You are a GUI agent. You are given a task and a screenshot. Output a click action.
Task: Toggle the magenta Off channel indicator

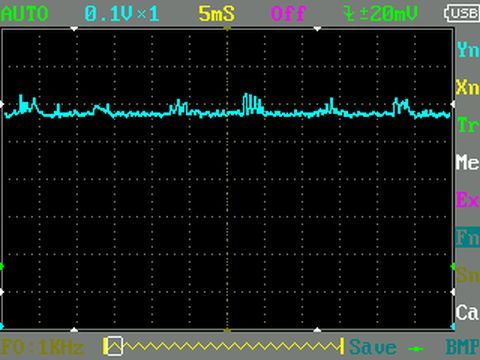[x=289, y=14]
